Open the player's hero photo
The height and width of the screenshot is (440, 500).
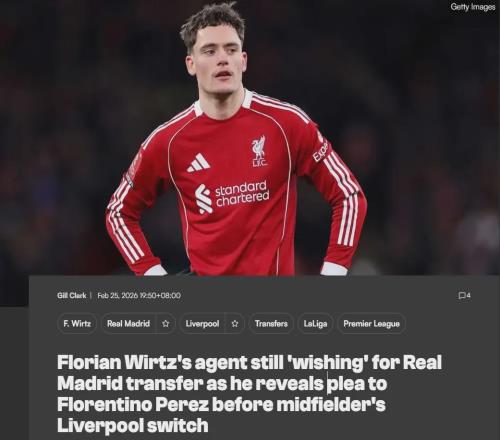click(x=250, y=138)
